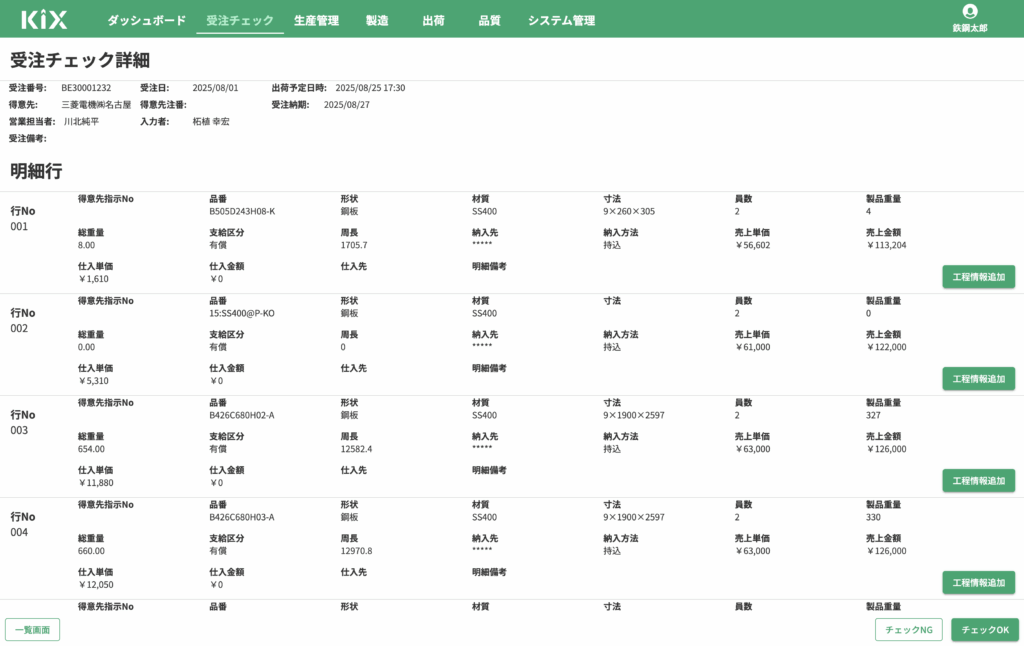Click part number 15:SS400@P-KO
Image resolution: width=1024 pixels, height=646 pixels.
[242, 314]
